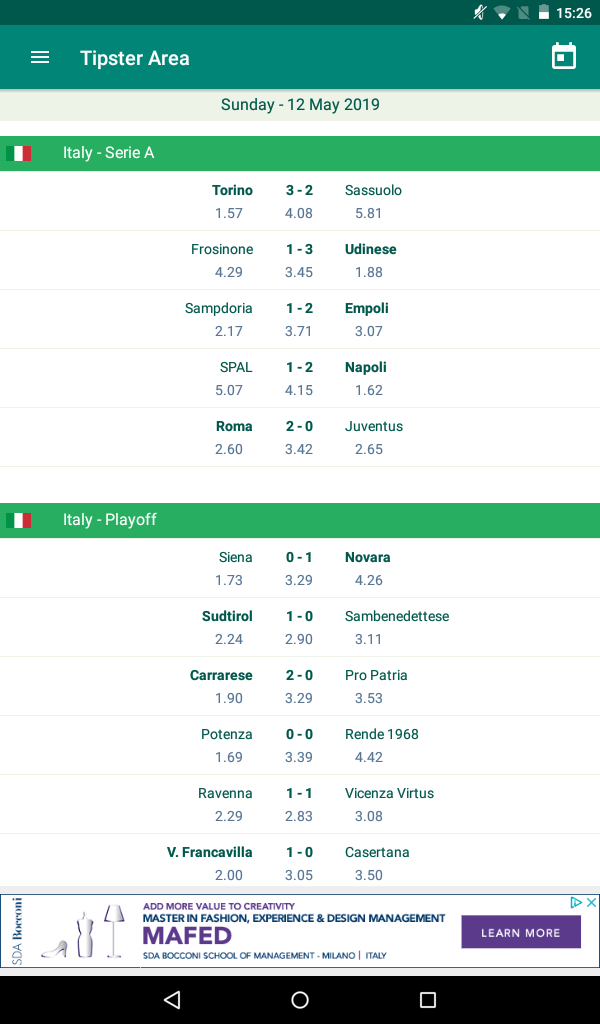Tap Italian flag beside Serie A
The height and width of the screenshot is (1024, 600).
click(x=18, y=153)
